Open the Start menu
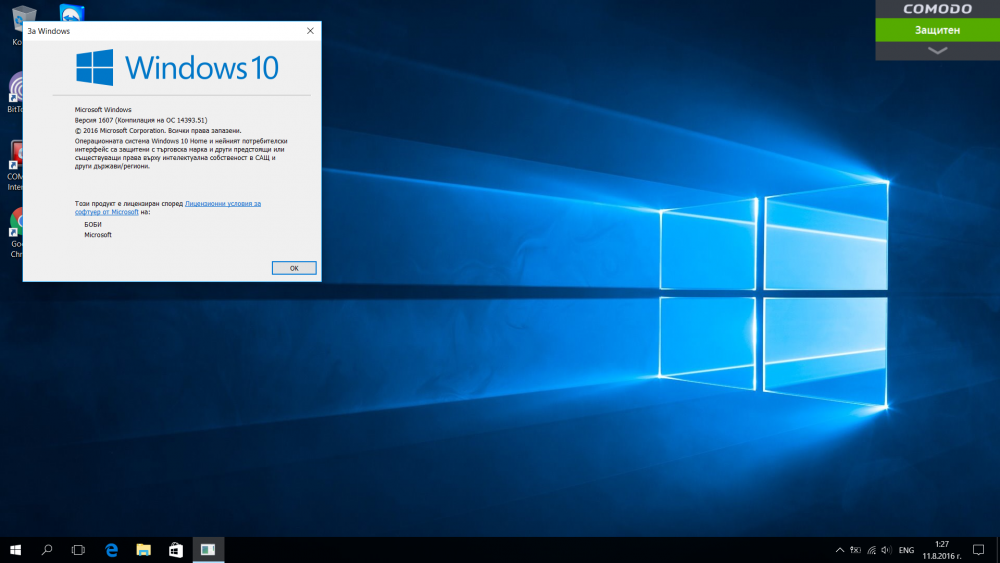Viewport: 1000px width, 563px height. pos(15,550)
